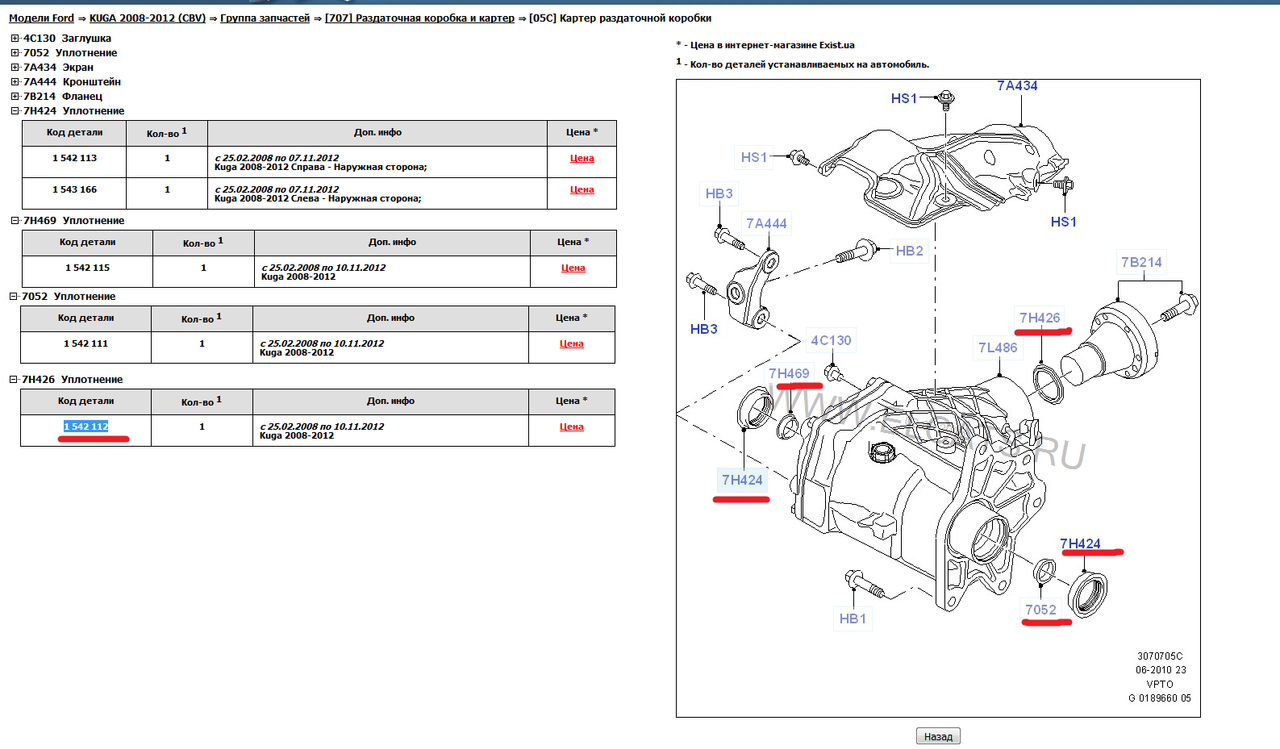
Task: Expand the 7B214 Фланец tree node
Action: [x=15, y=96]
